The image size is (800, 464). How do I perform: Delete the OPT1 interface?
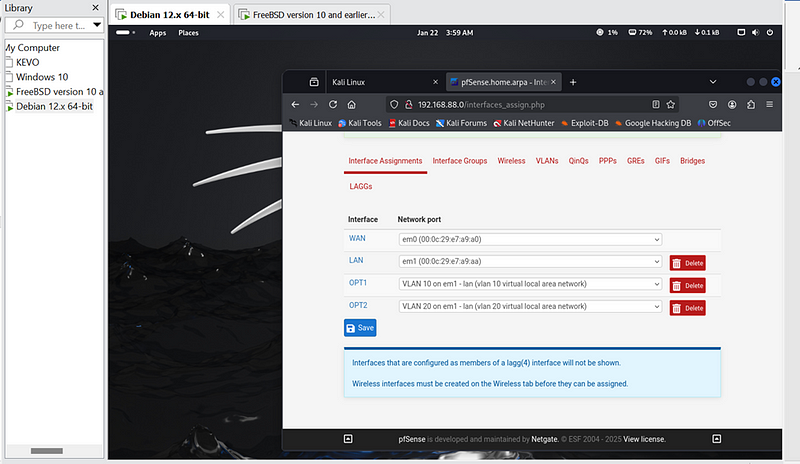click(x=688, y=286)
